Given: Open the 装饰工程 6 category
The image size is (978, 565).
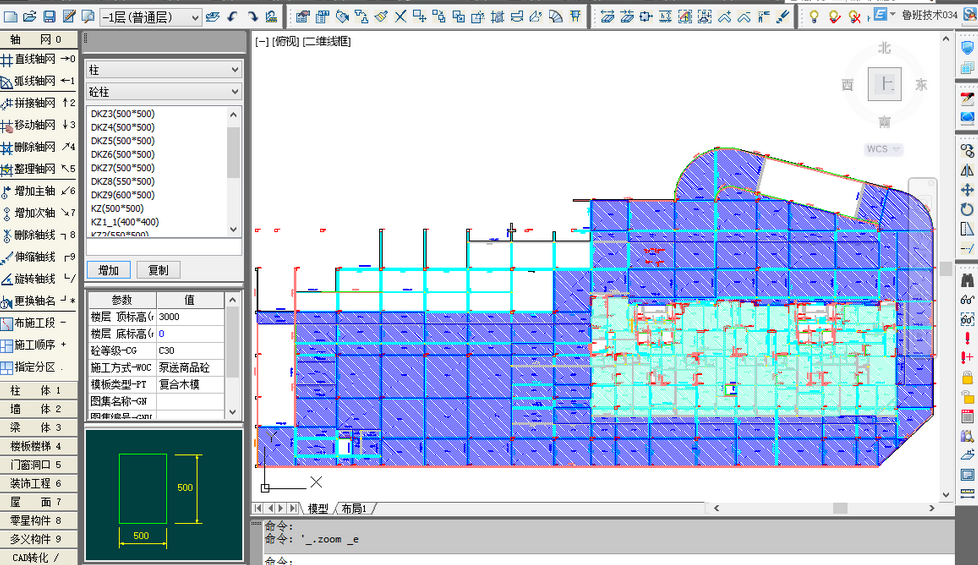Looking at the screenshot, I should (39, 483).
